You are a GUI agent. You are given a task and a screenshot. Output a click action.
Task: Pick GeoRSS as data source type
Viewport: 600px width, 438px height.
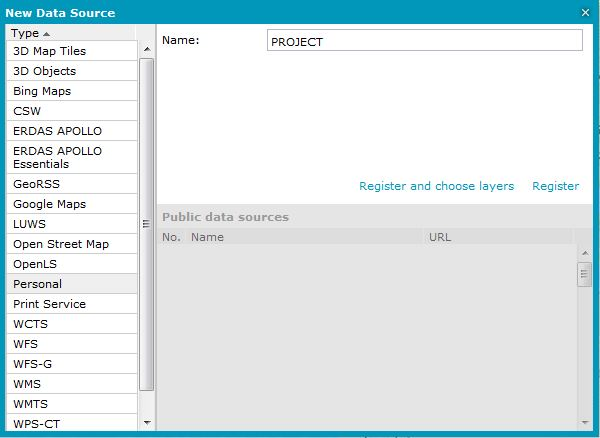point(72,184)
